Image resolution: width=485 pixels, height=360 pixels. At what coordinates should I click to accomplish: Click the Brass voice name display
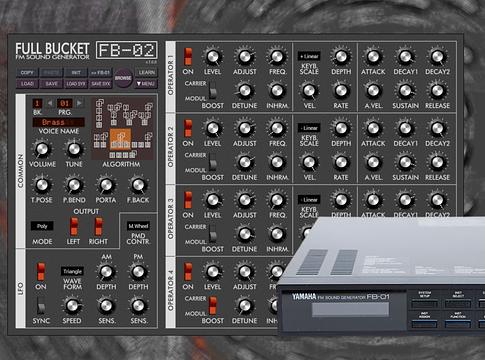pyautogui.click(x=58, y=122)
